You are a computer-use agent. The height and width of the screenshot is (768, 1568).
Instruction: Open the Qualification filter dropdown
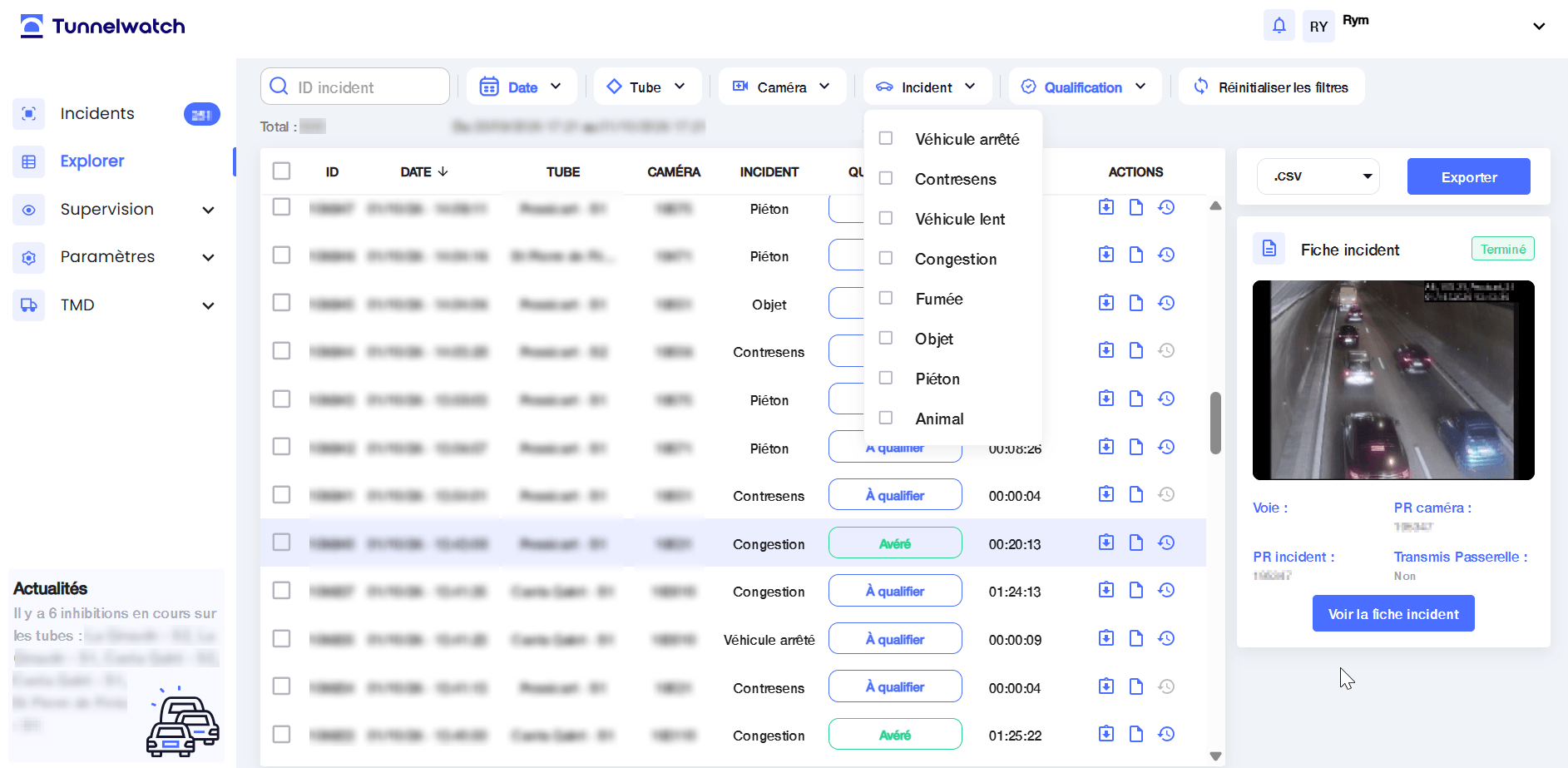coord(1085,87)
